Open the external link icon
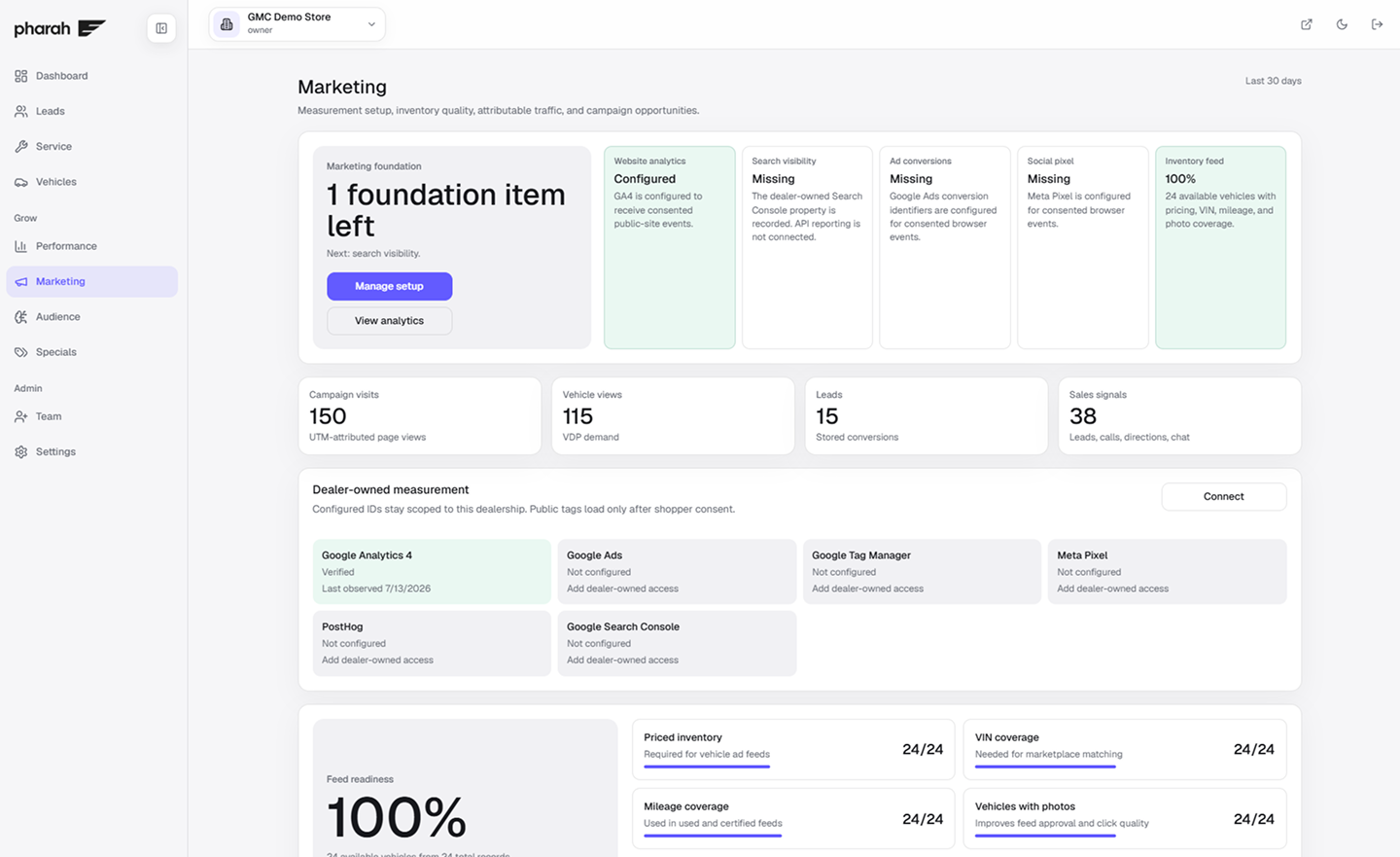The width and height of the screenshot is (1400, 857). (x=1307, y=24)
